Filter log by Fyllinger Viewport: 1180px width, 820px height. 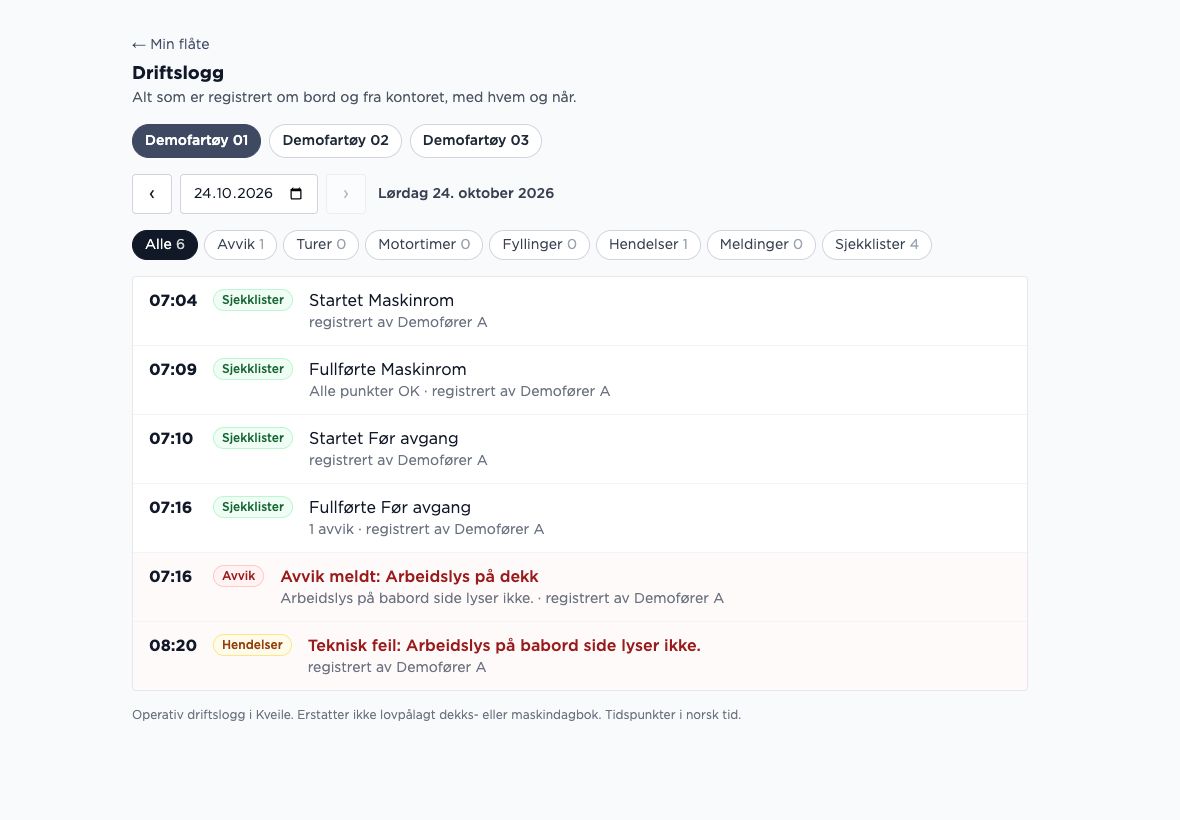540,244
